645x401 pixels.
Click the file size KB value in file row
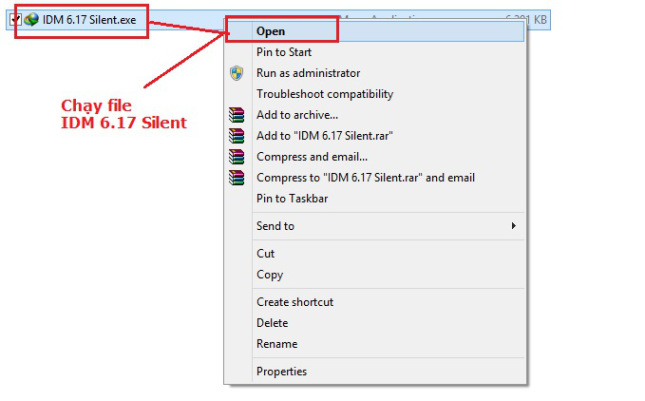[526, 19]
